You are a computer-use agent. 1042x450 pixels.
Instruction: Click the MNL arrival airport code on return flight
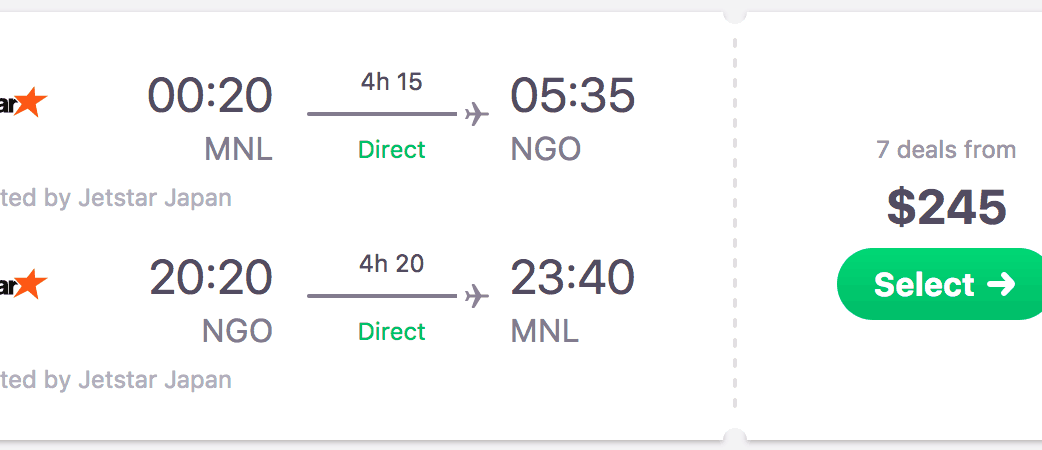click(545, 331)
